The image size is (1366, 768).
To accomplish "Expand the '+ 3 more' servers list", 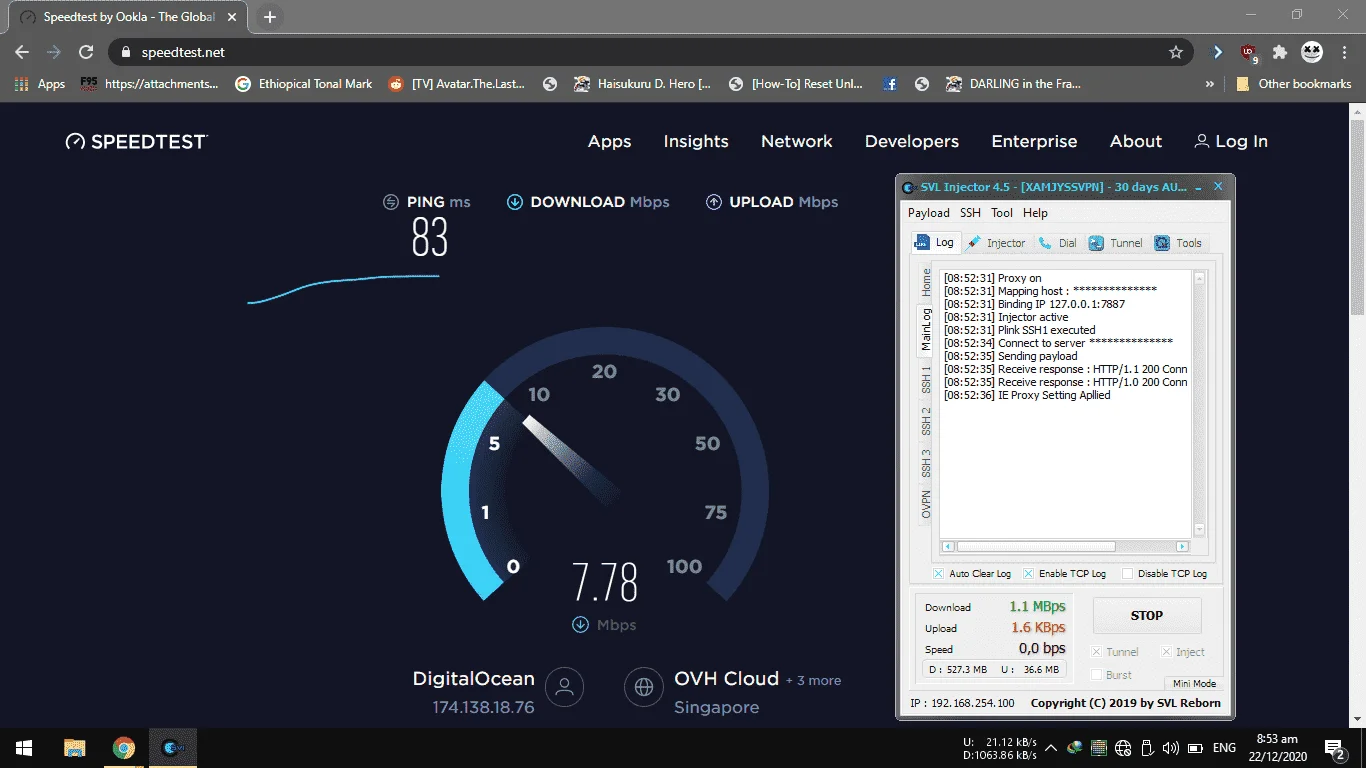I will coord(813,680).
